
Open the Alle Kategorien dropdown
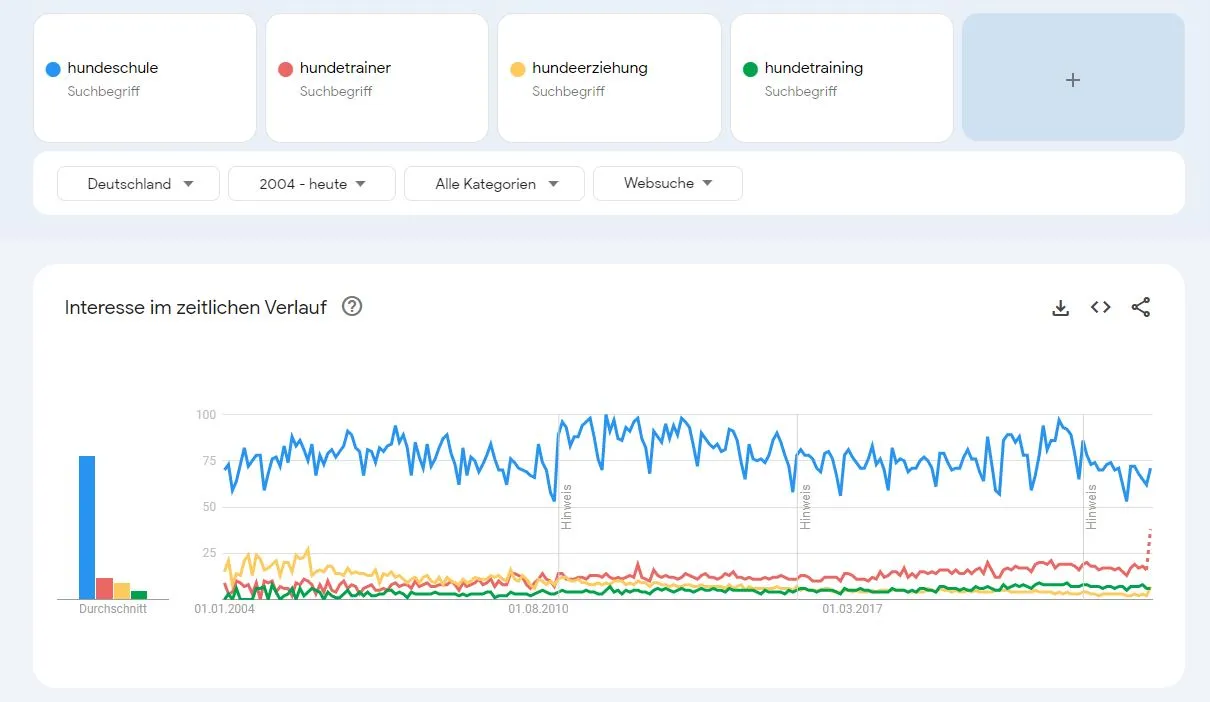494,184
